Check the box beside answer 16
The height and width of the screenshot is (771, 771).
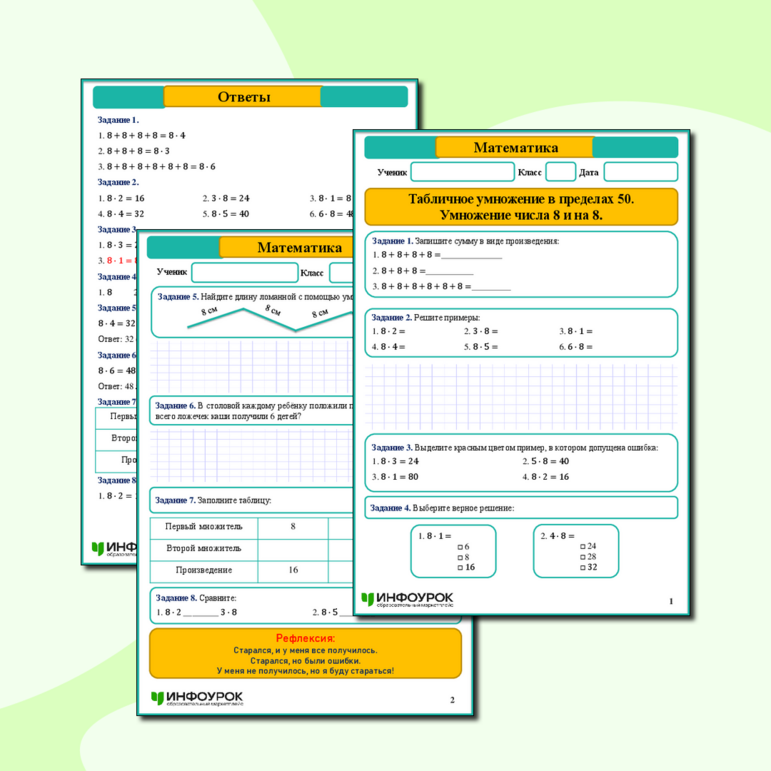[460, 567]
